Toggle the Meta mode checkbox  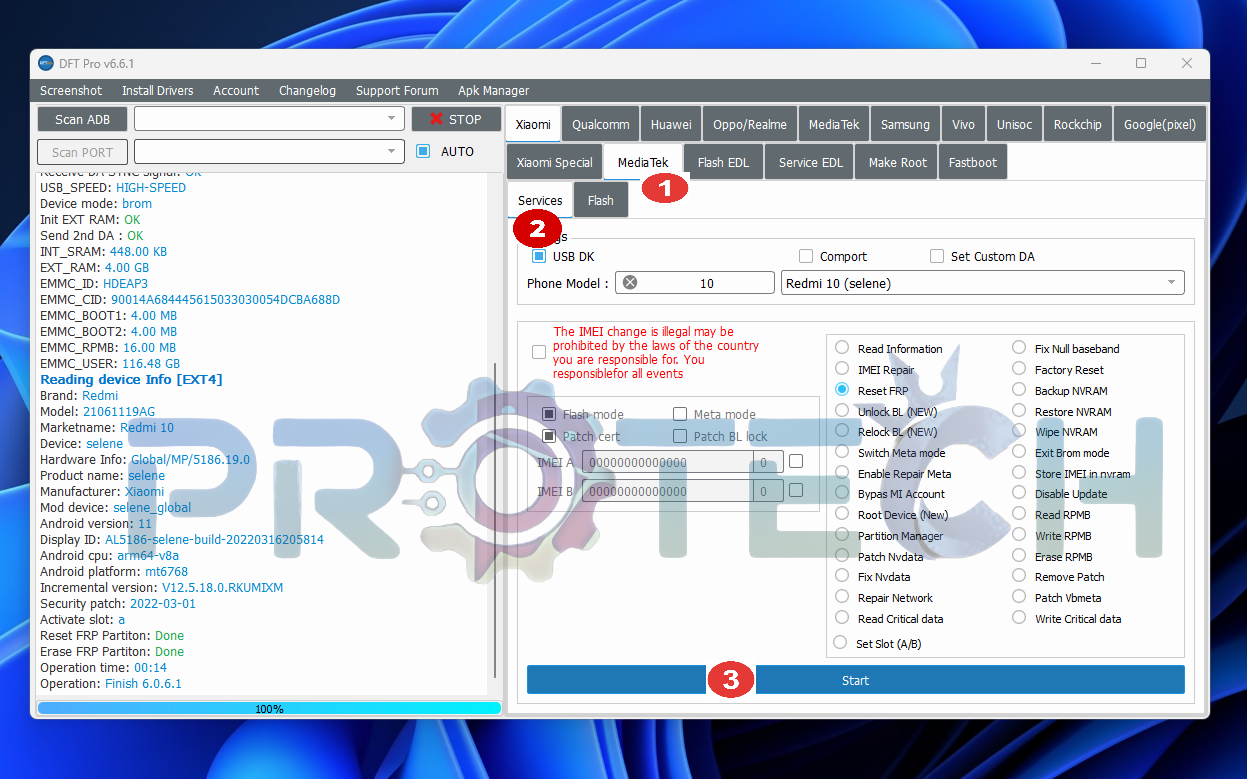point(680,414)
